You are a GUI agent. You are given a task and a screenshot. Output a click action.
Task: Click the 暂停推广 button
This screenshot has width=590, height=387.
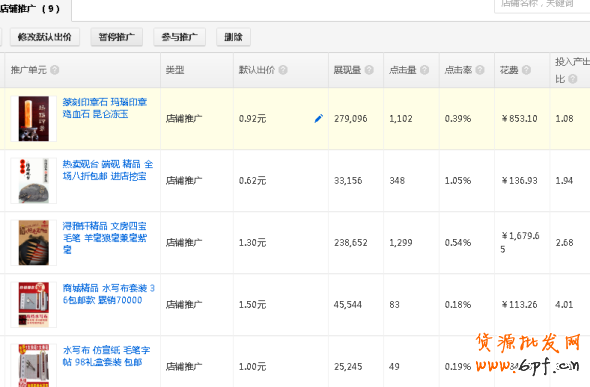117,37
